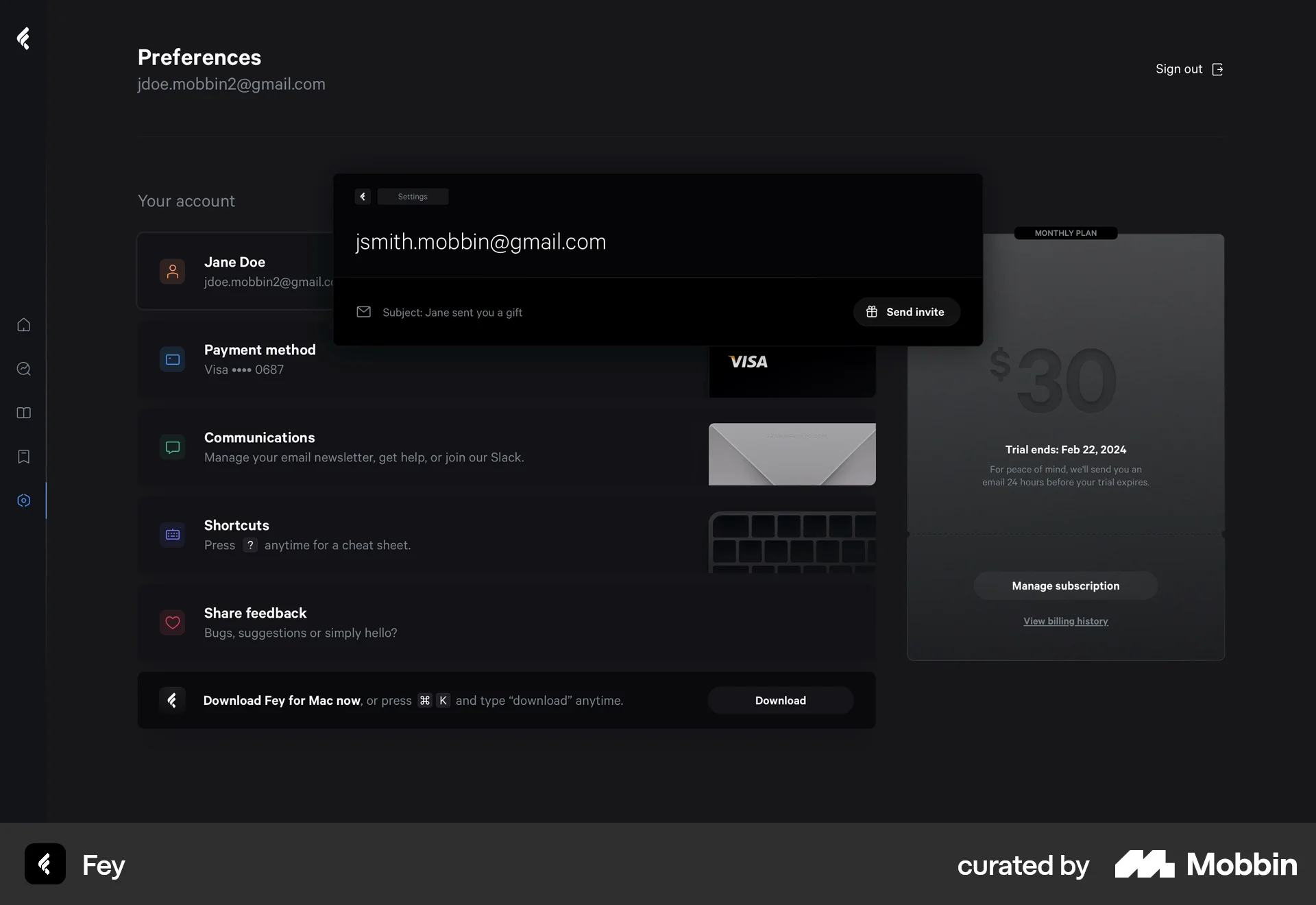Open View billing history link
The width and height of the screenshot is (1316, 905).
click(1065, 621)
